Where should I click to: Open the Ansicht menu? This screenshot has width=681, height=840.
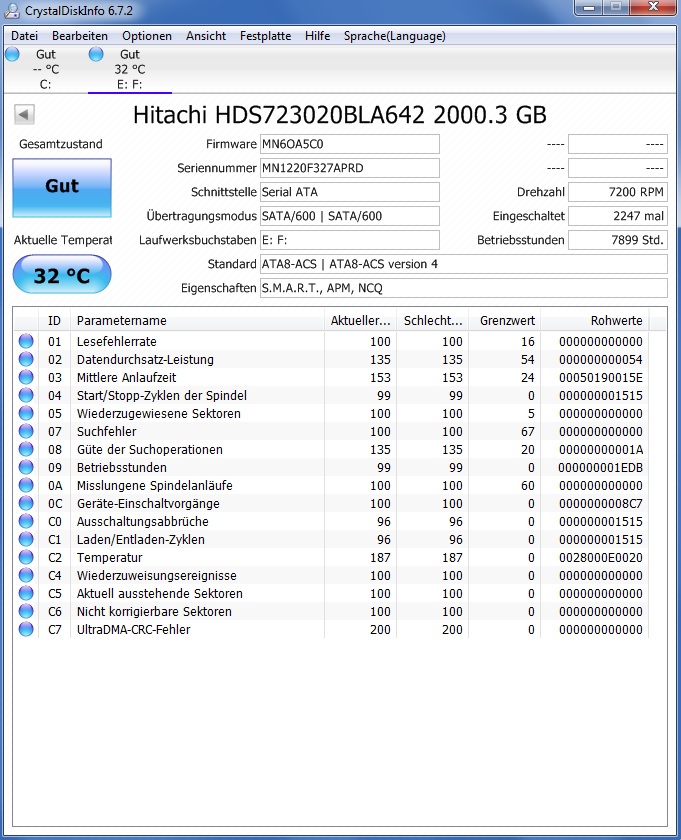[206, 36]
